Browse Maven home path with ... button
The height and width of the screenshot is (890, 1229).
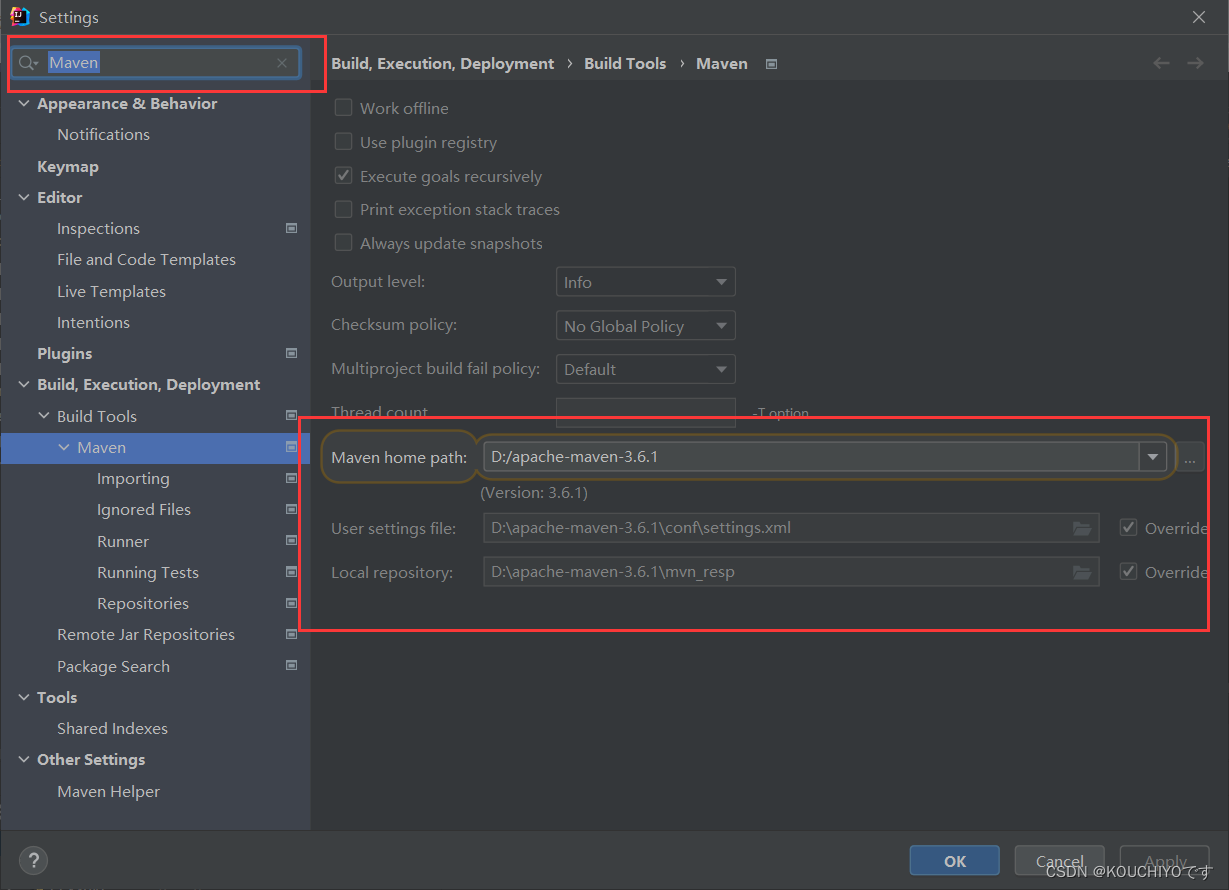(x=1190, y=458)
